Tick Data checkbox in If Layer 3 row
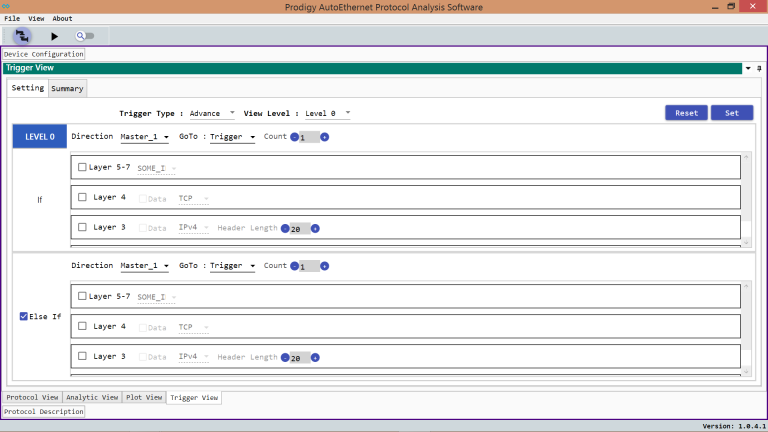 click(x=143, y=228)
